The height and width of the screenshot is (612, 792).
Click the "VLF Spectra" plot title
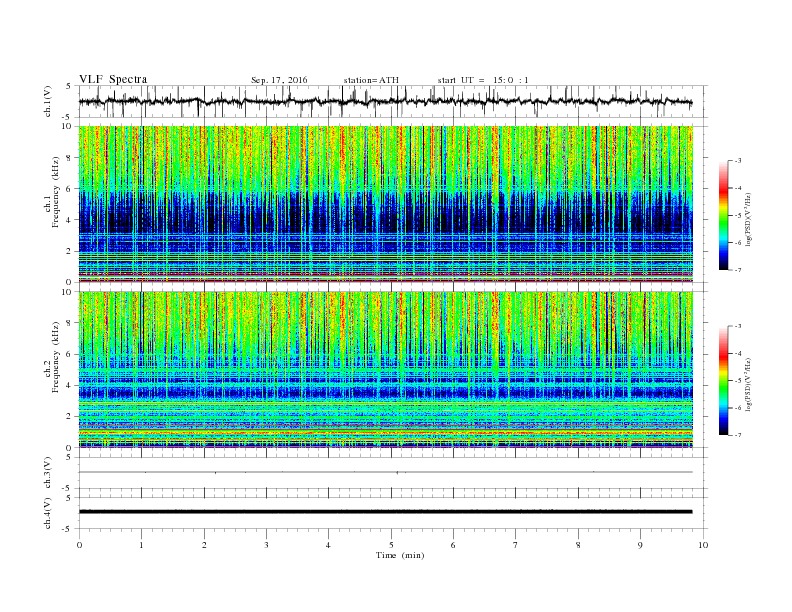[x=113, y=79]
